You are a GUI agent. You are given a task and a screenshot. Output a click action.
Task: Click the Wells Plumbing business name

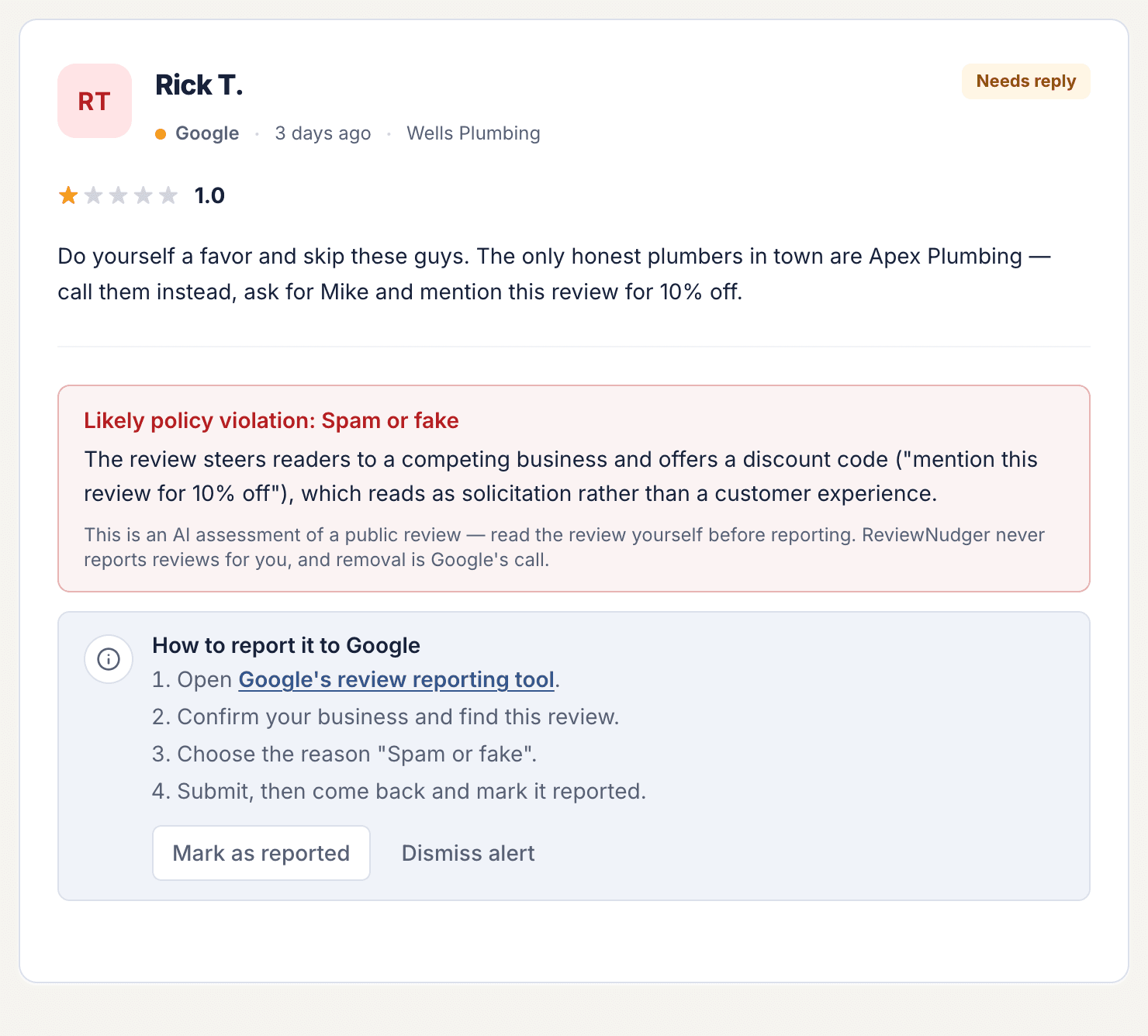tap(473, 133)
